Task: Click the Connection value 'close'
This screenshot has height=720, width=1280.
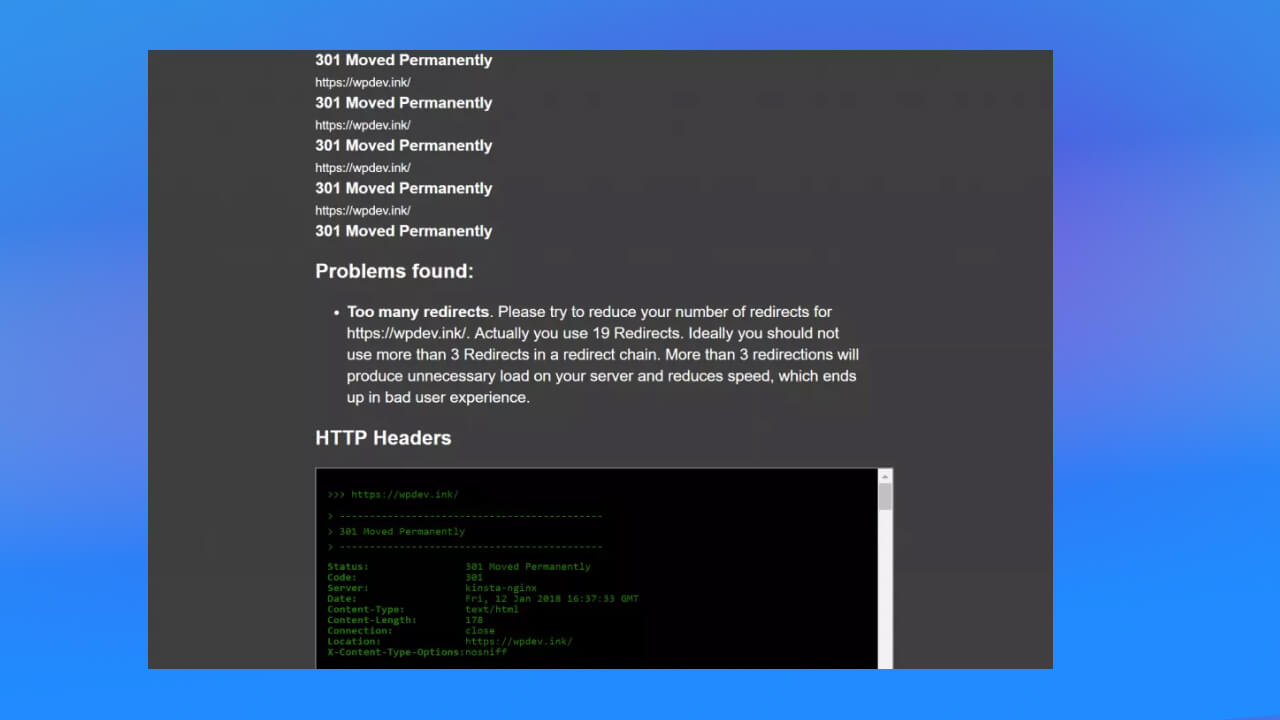Action: 480,631
